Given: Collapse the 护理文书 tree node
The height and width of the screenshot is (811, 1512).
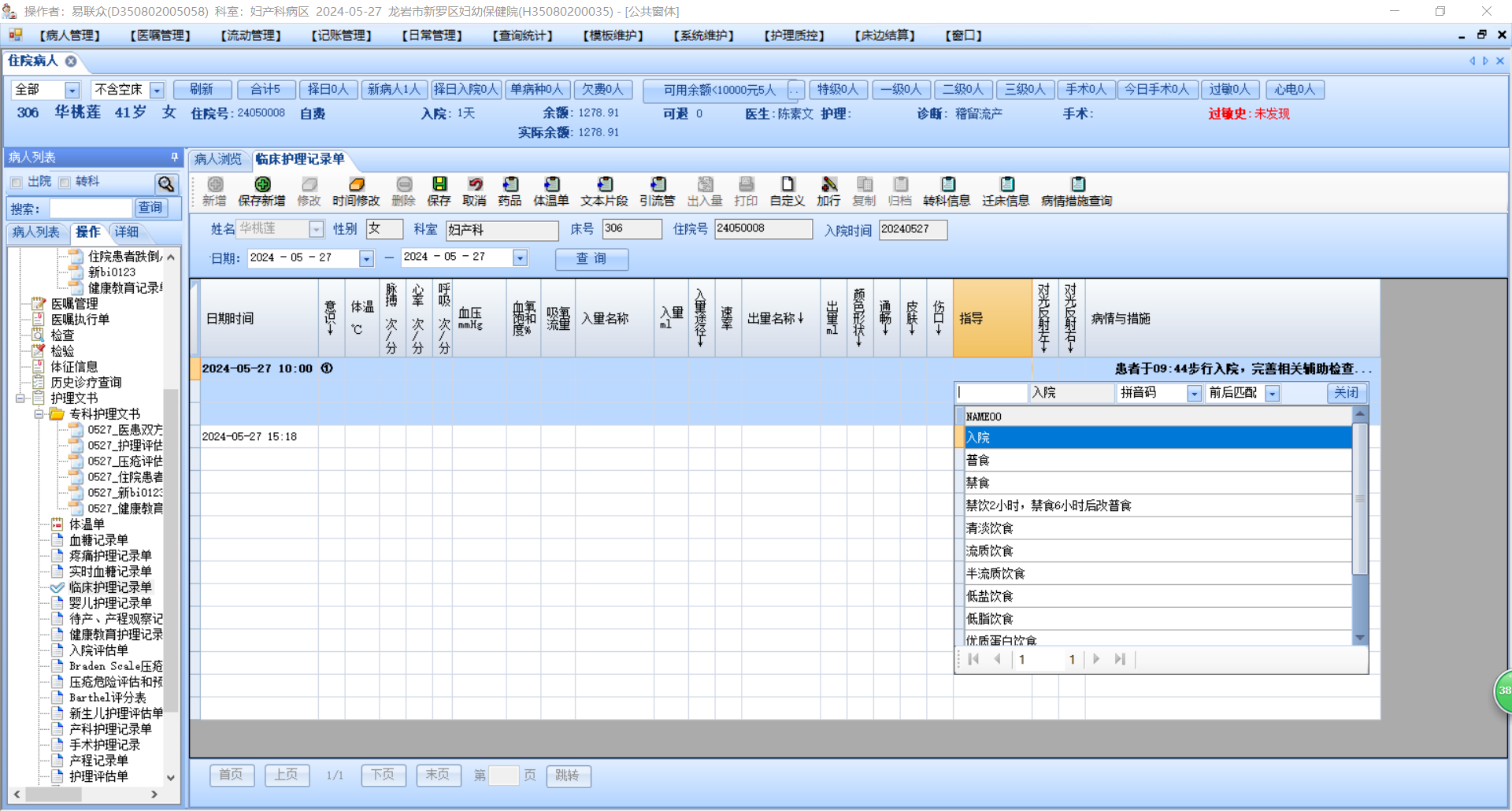Looking at the screenshot, I should click(20, 398).
